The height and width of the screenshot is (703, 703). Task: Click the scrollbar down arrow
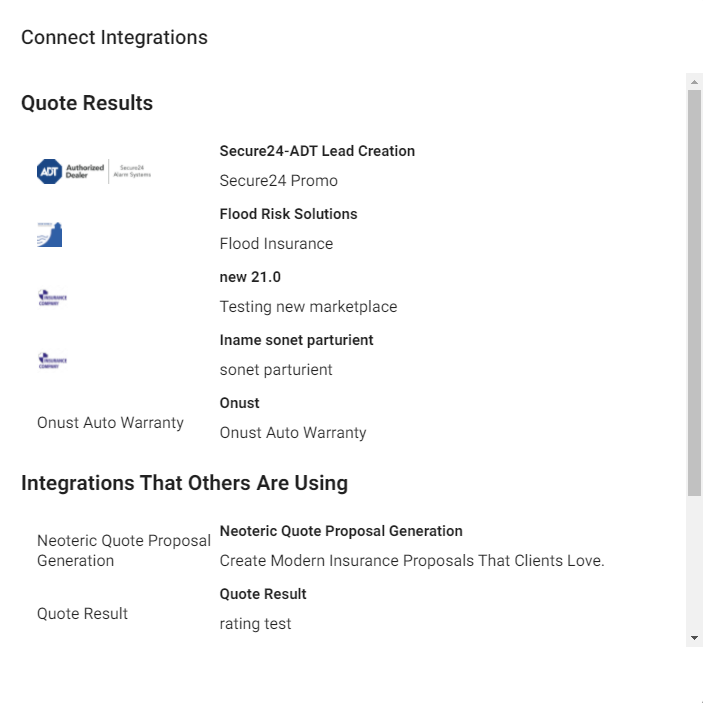click(x=694, y=638)
